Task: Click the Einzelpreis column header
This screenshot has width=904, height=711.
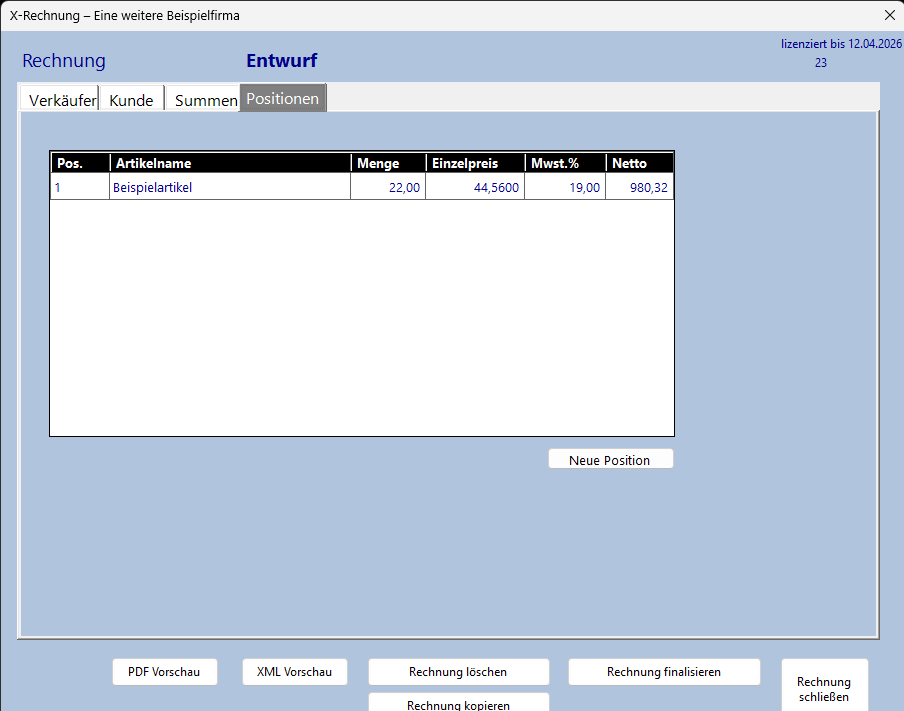Action: coord(475,163)
